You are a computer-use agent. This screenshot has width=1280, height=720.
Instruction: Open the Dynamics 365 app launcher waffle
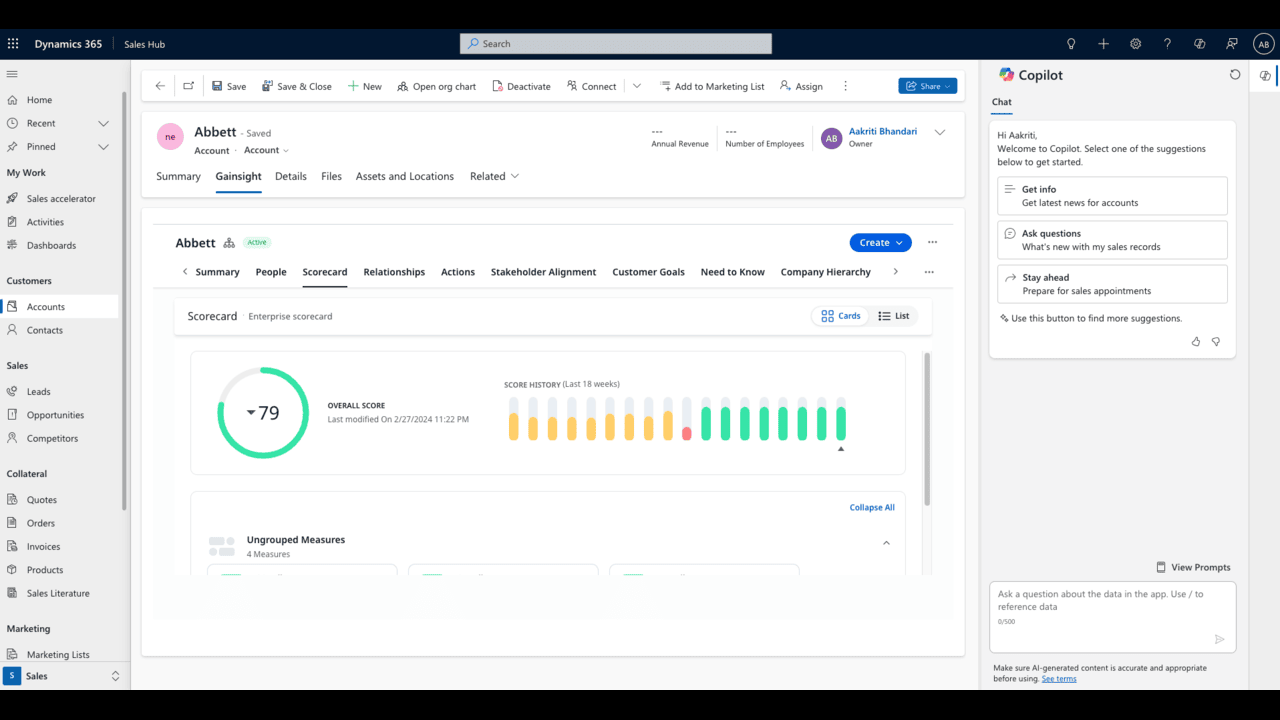coord(13,44)
